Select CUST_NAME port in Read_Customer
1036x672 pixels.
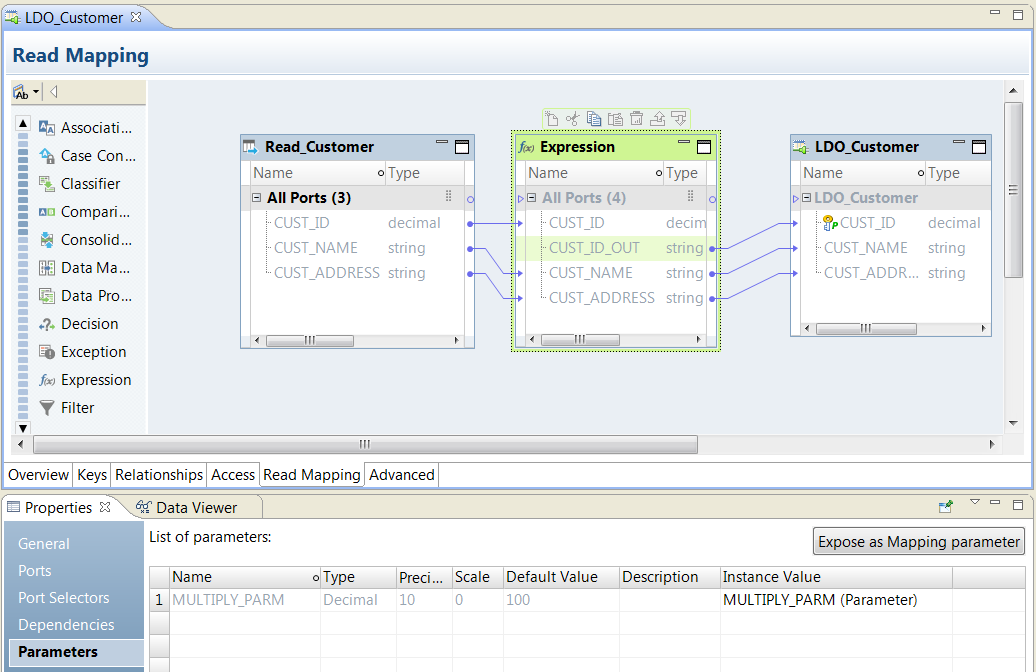[316, 248]
